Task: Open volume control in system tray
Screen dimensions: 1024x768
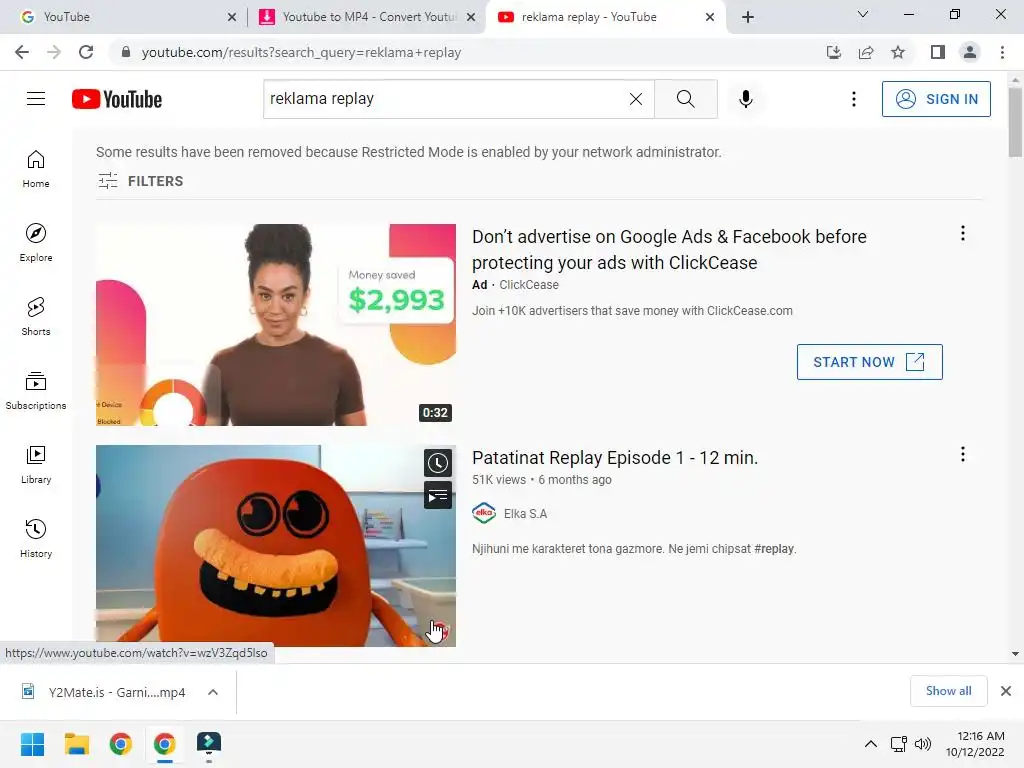Action: click(923, 744)
